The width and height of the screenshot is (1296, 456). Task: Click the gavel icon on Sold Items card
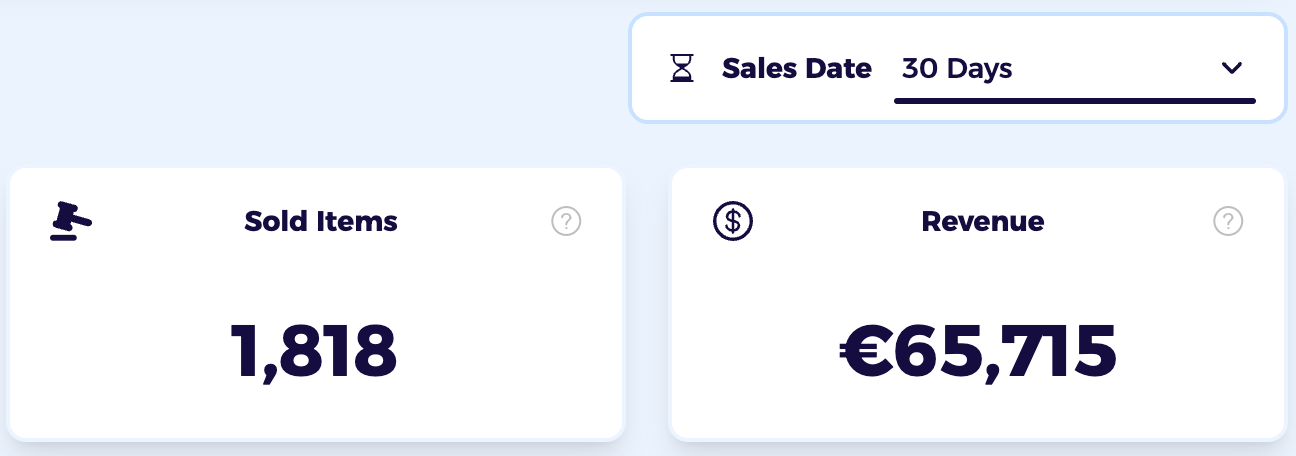tap(70, 221)
